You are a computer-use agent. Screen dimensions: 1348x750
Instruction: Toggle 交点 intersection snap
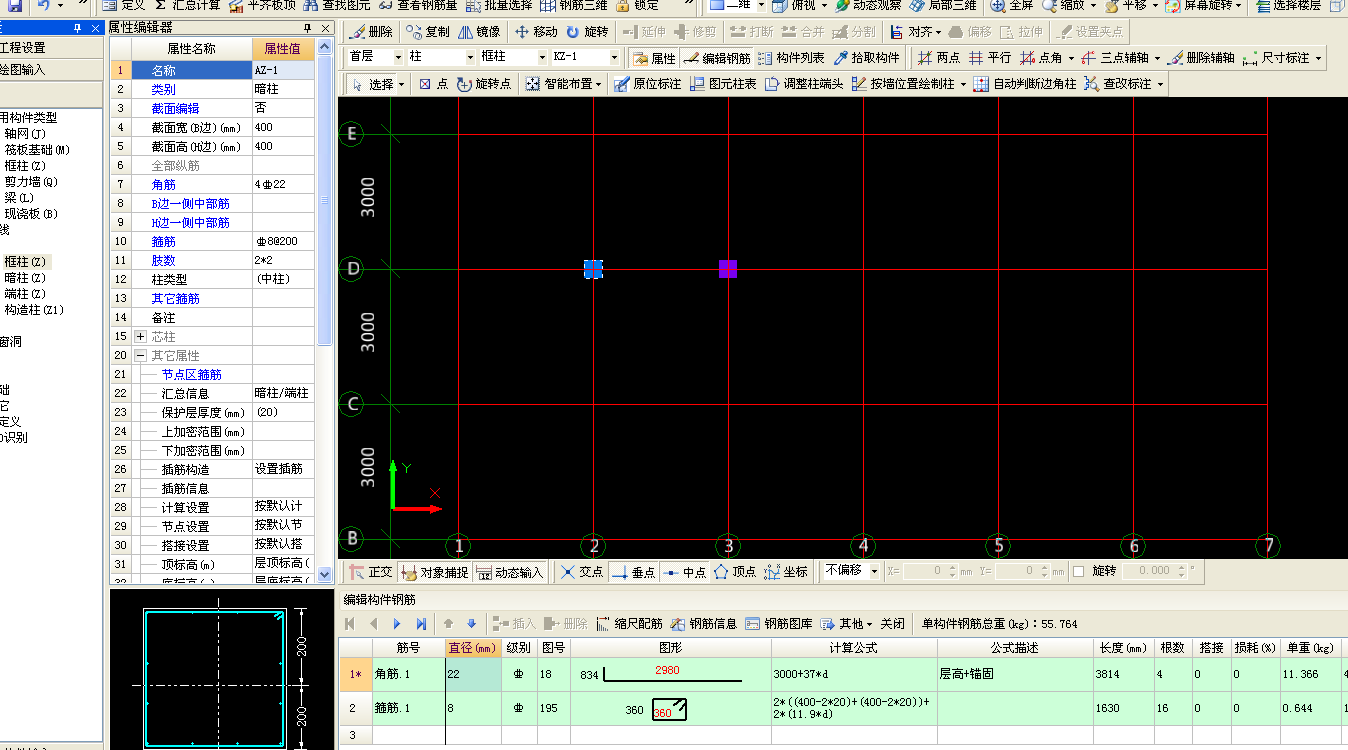pyautogui.click(x=581, y=572)
